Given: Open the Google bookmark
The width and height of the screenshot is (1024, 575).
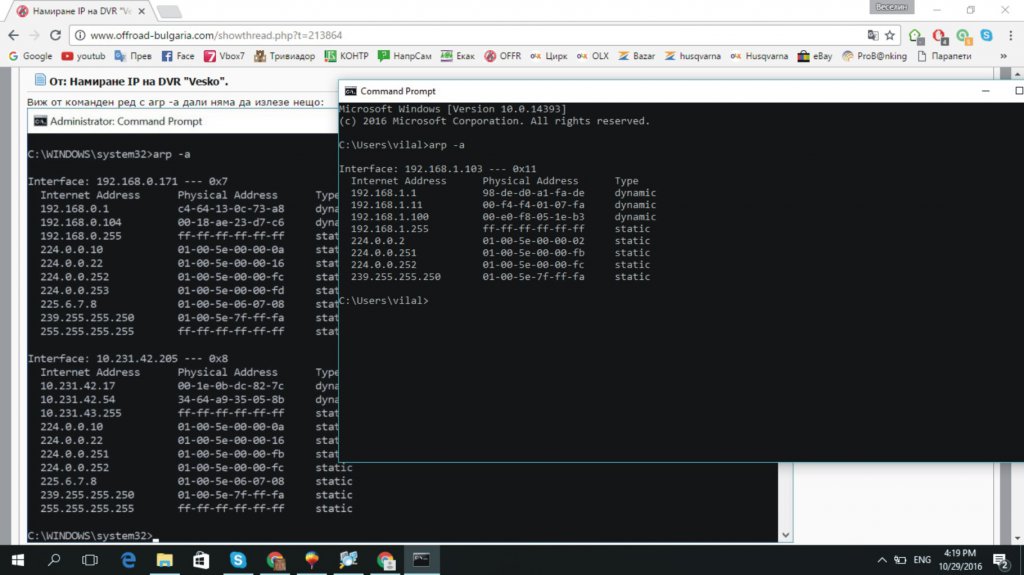Looking at the screenshot, I should pyautogui.click(x=30, y=56).
